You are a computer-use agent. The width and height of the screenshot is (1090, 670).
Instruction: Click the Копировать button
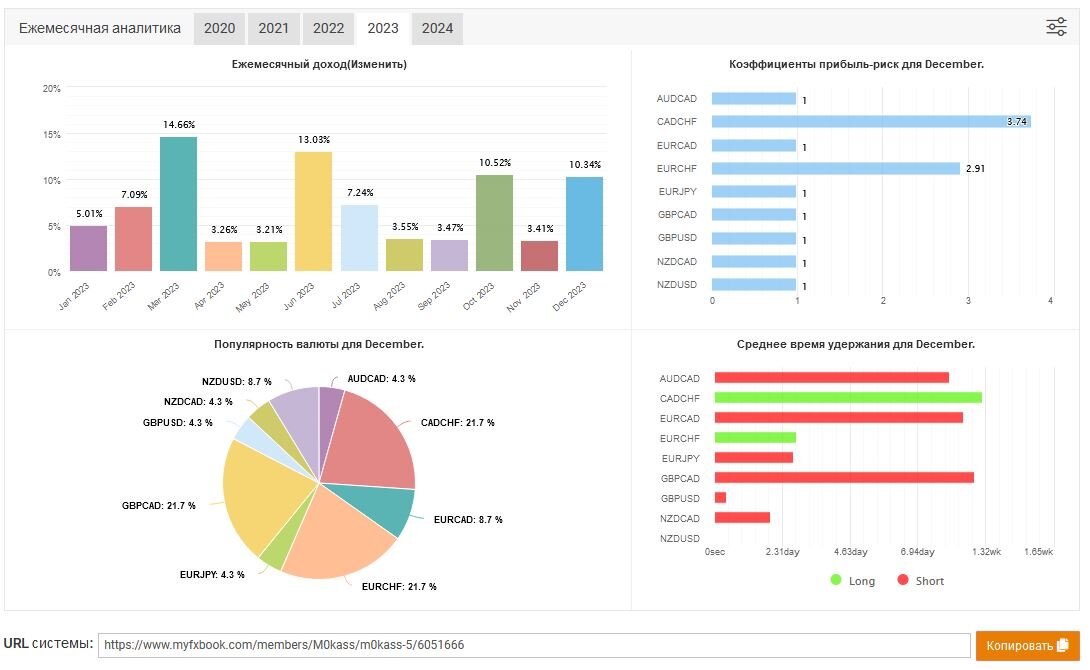pos(1027,646)
